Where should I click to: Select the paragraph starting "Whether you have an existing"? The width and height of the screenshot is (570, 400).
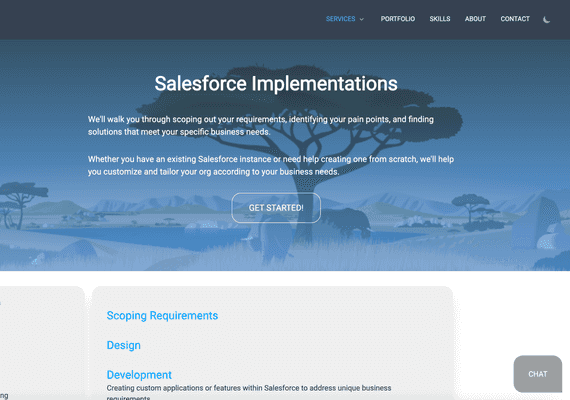(271, 165)
